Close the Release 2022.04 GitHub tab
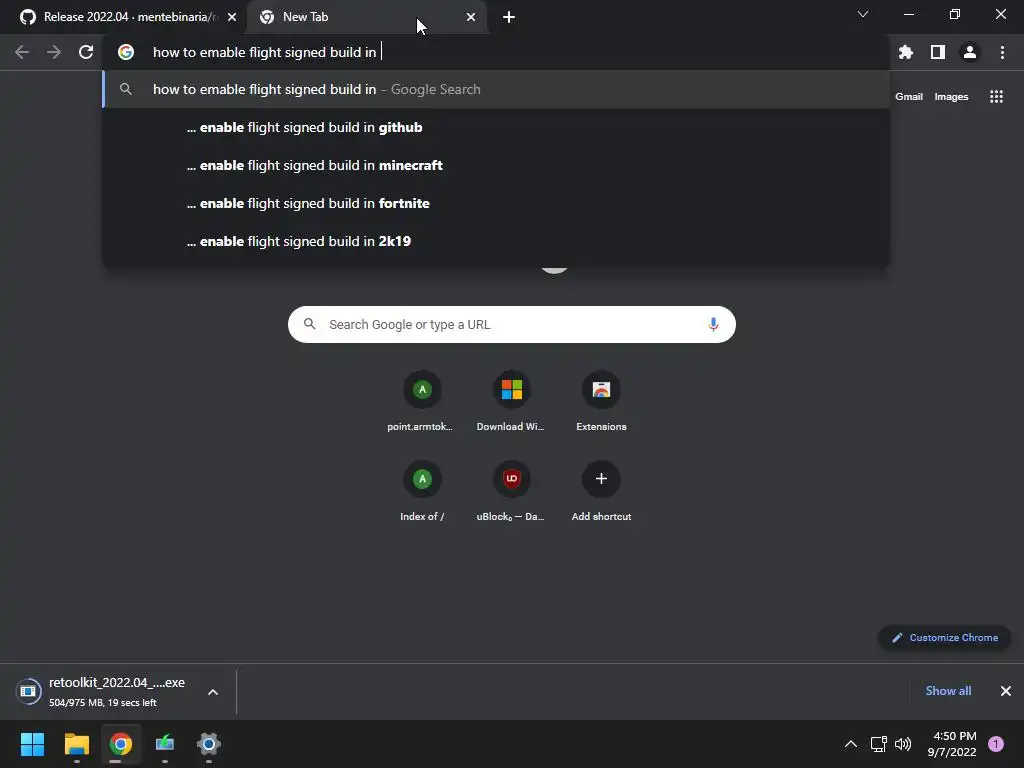The image size is (1024, 768). pos(232,17)
